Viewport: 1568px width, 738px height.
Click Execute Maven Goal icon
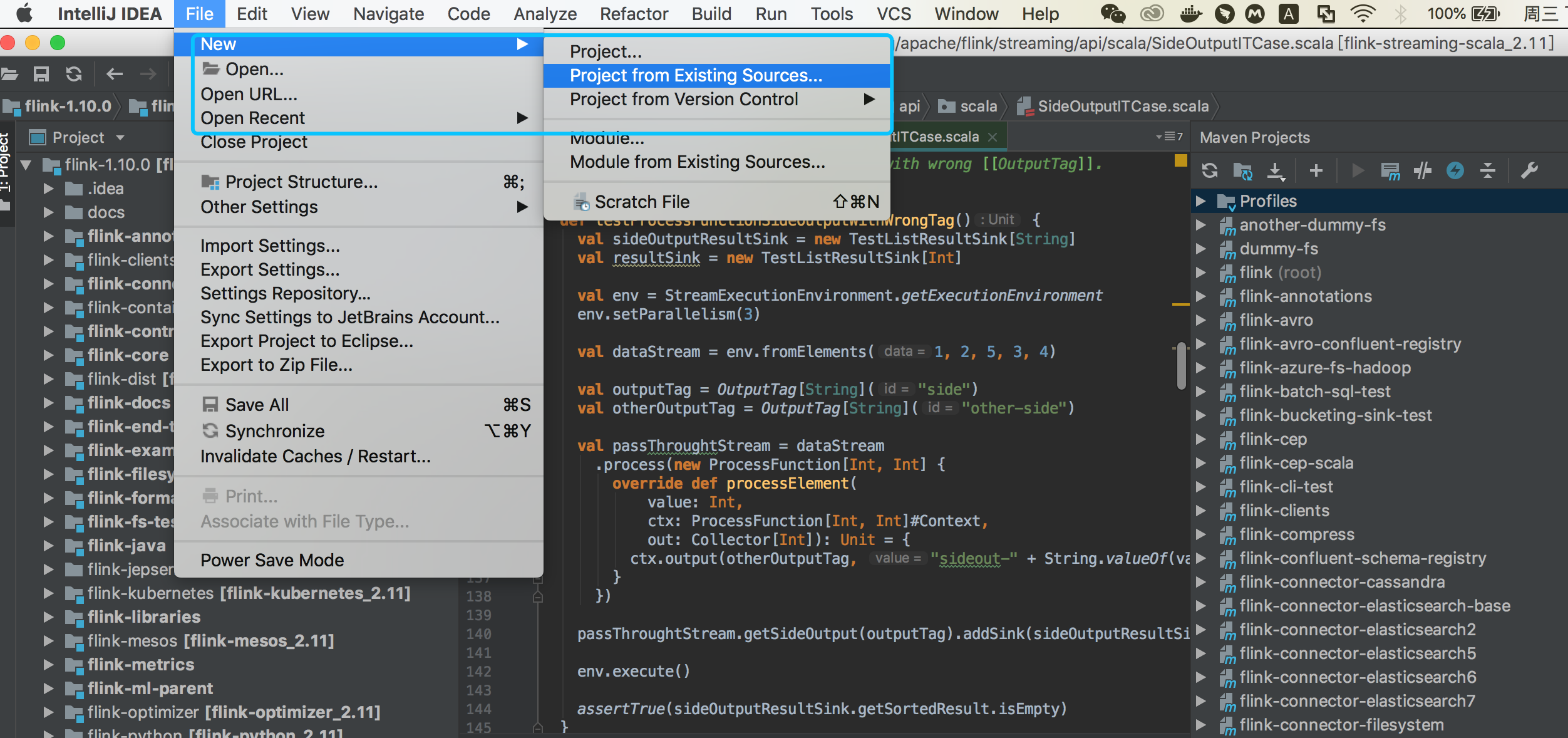pos(1390,170)
